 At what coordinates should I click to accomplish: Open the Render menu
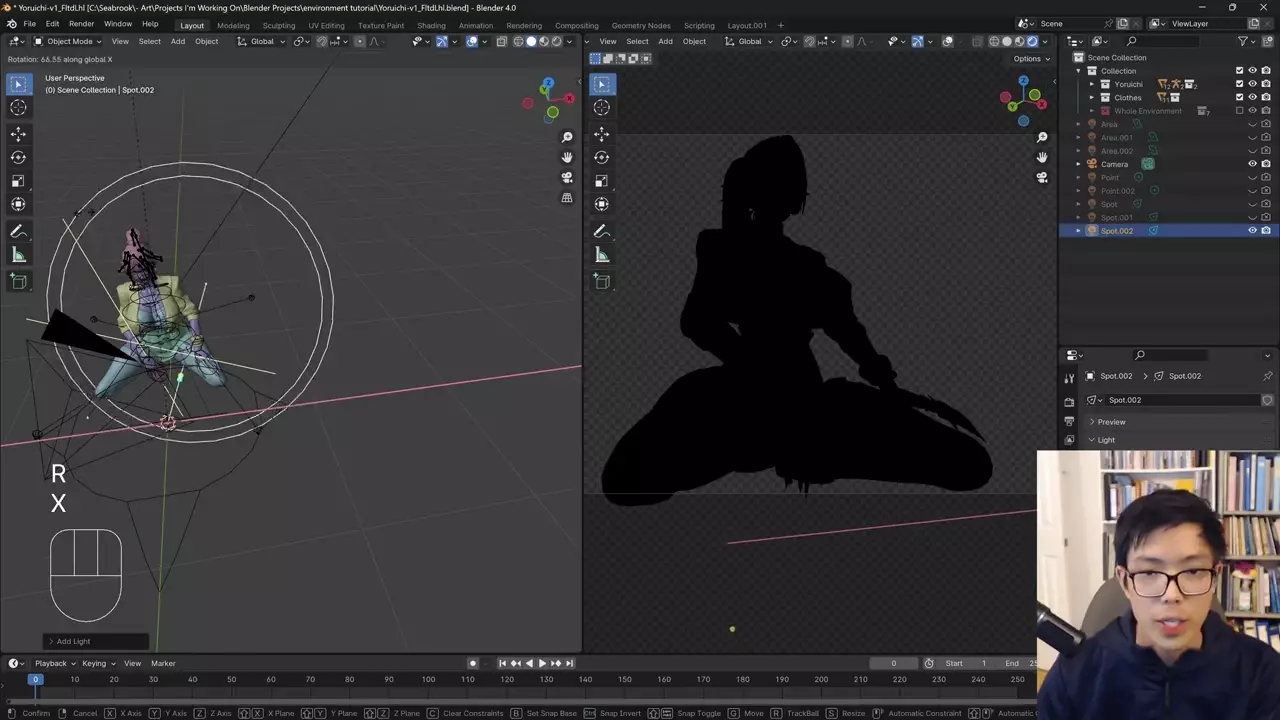(x=82, y=24)
